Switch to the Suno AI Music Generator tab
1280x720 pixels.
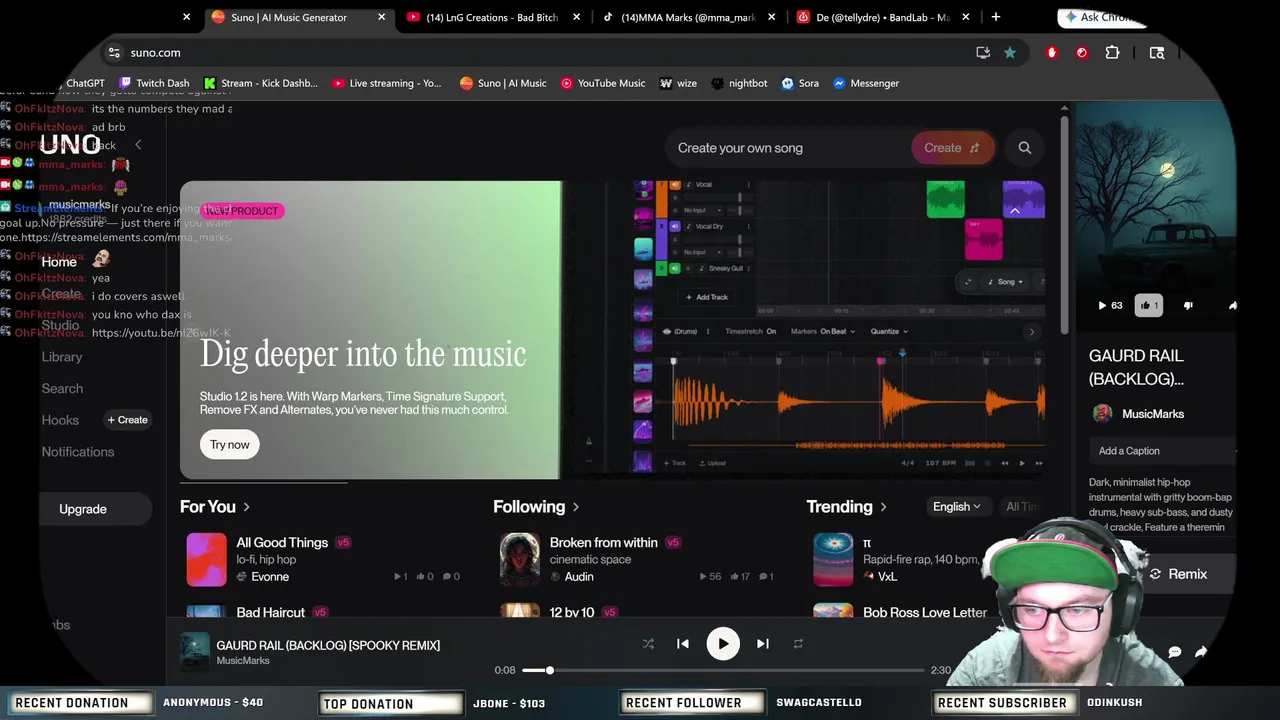(298, 17)
